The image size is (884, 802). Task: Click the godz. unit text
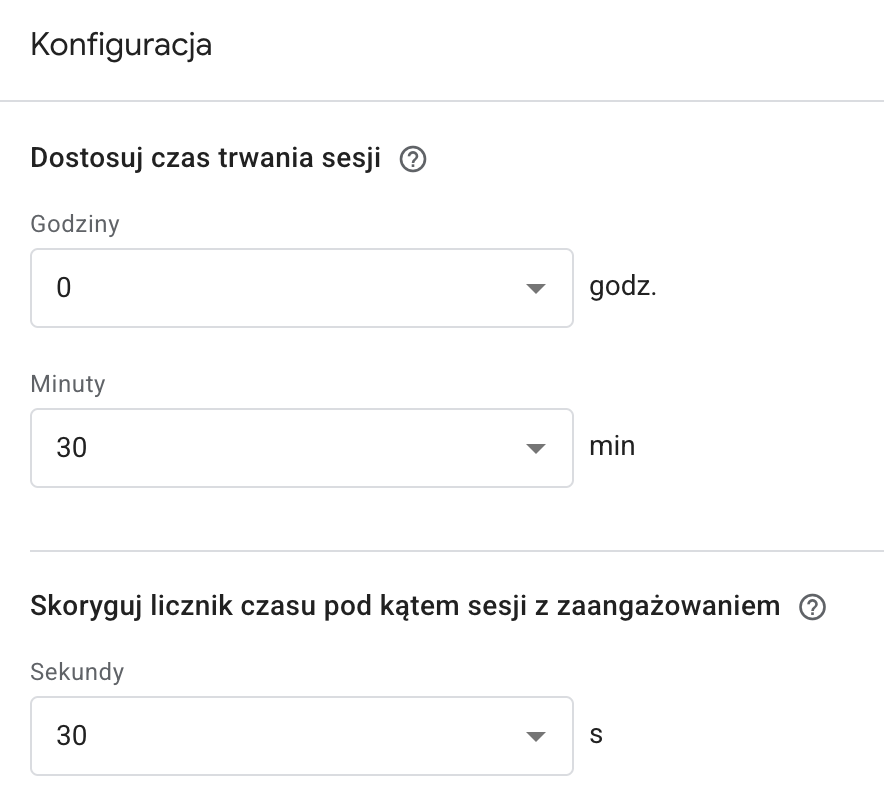click(623, 287)
